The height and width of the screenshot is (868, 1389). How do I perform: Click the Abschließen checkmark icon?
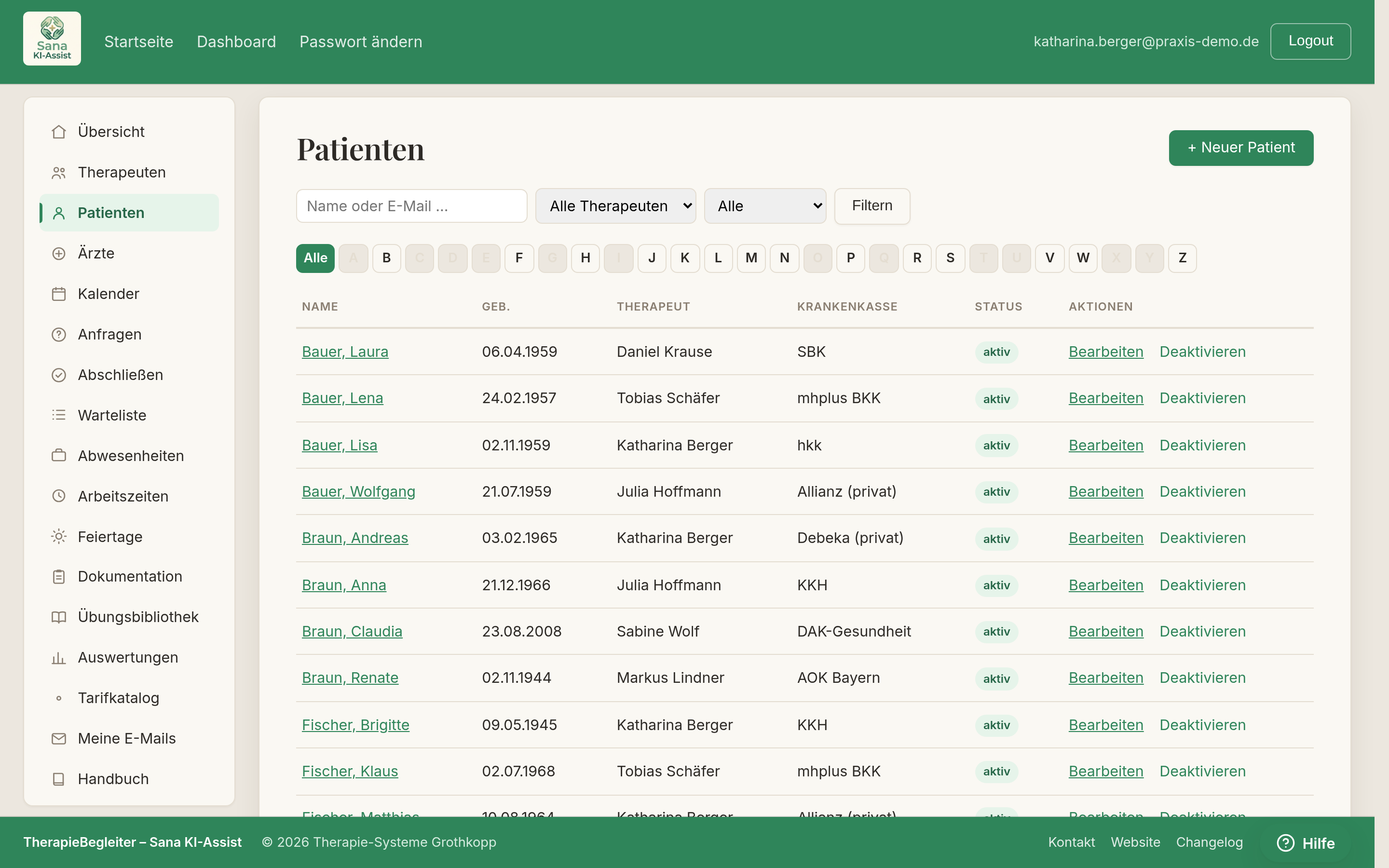click(x=58, y=375)
